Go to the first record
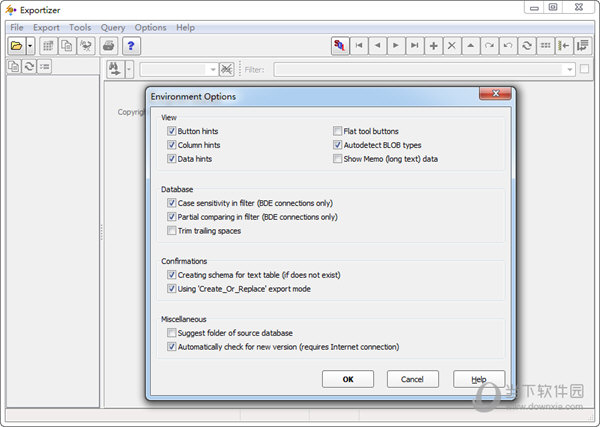 coord(359,46)
